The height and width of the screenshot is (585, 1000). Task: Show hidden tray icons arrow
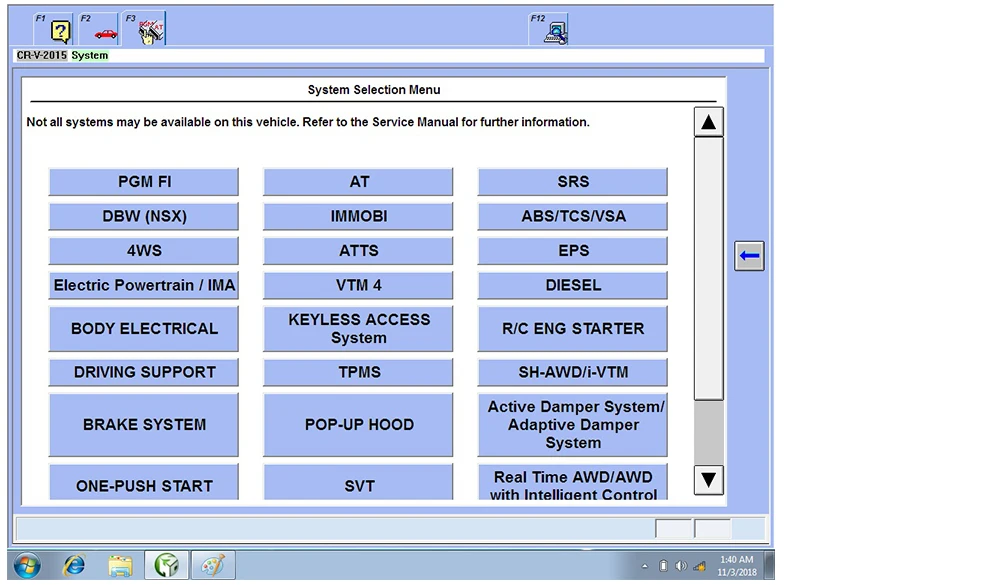click(x=645, y=566)
